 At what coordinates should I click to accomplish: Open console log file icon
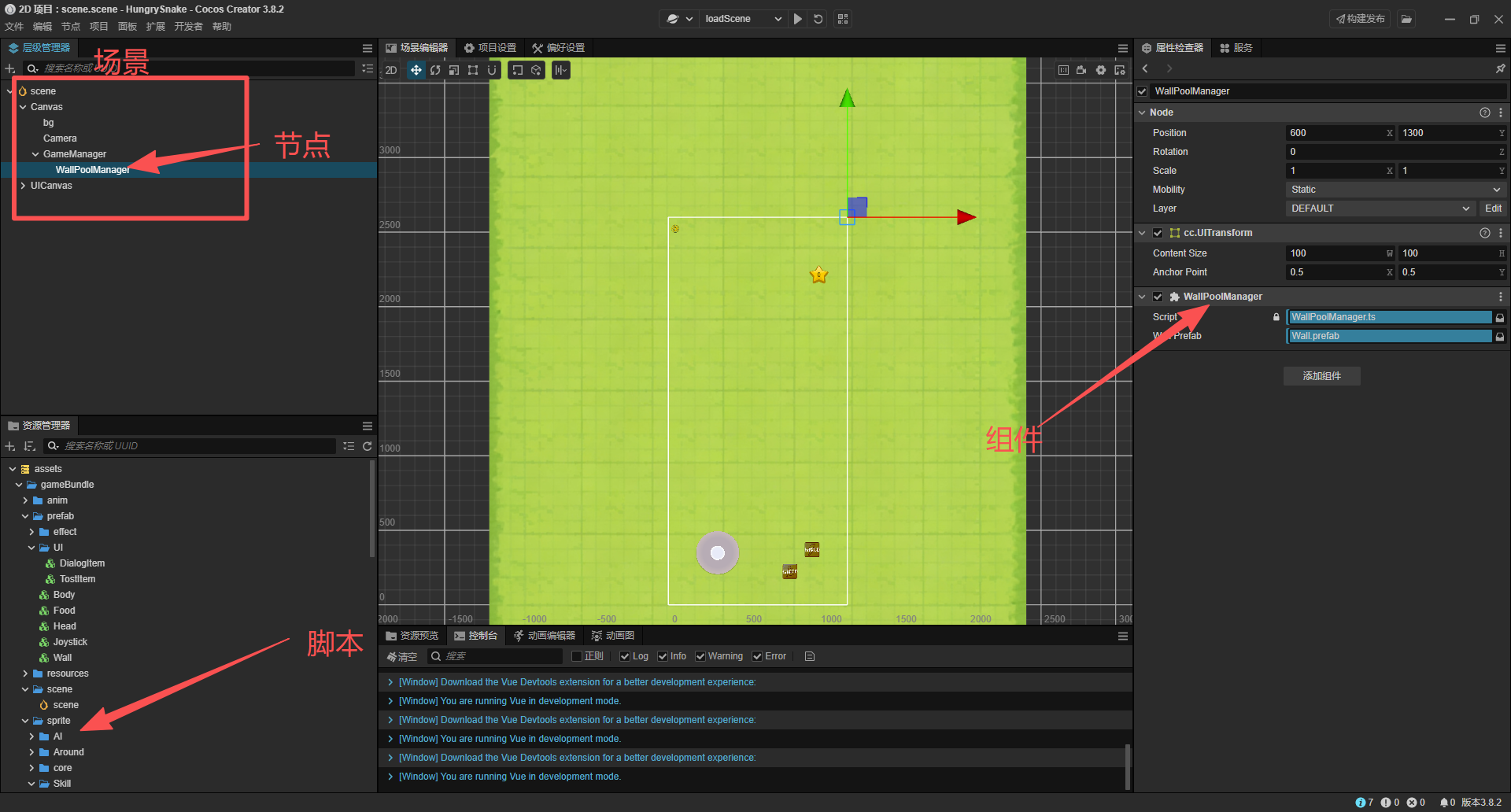[x=810, y=656]
